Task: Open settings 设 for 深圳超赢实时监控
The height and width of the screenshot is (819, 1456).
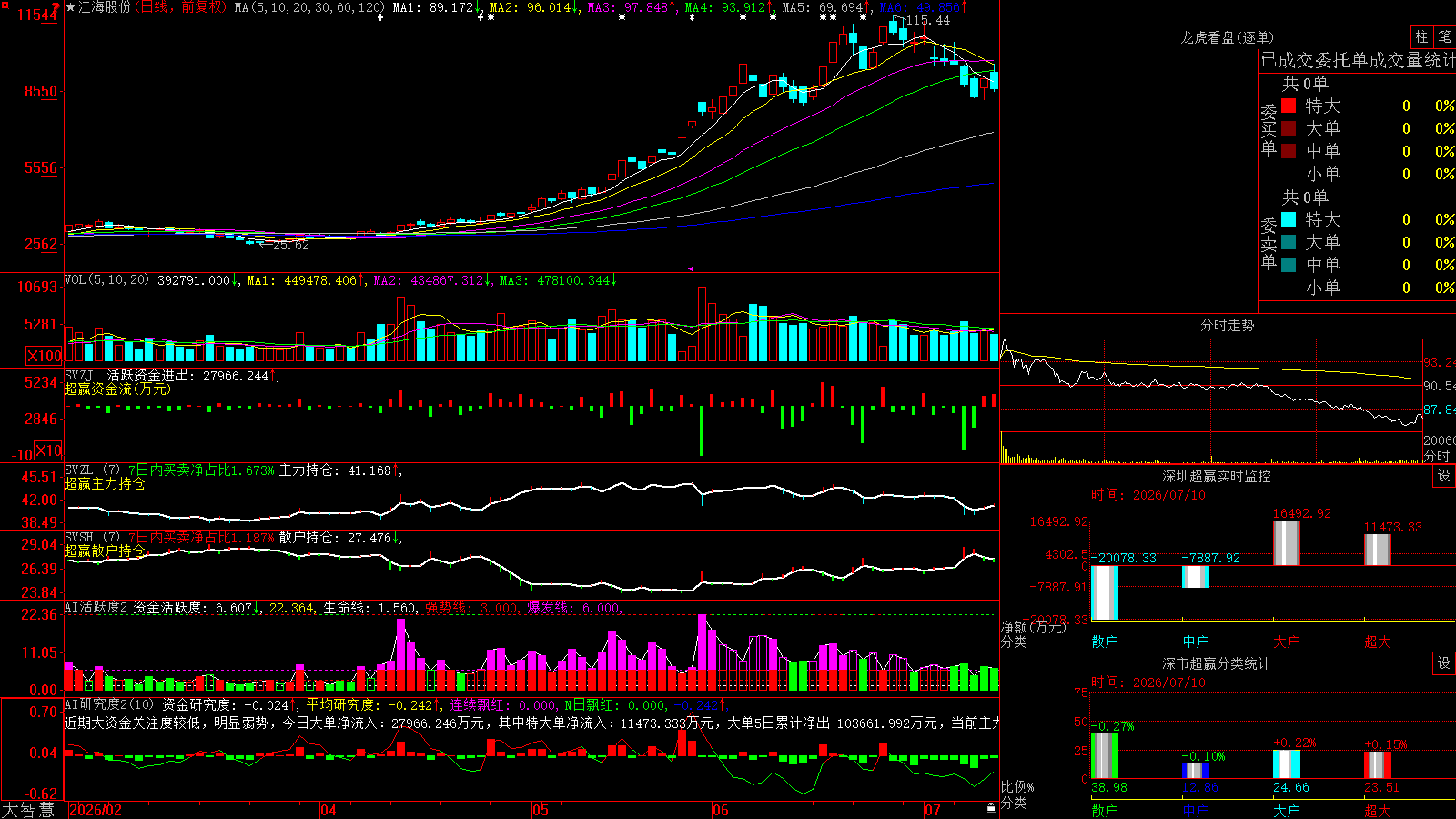Action: click(x=1444, y=476)
